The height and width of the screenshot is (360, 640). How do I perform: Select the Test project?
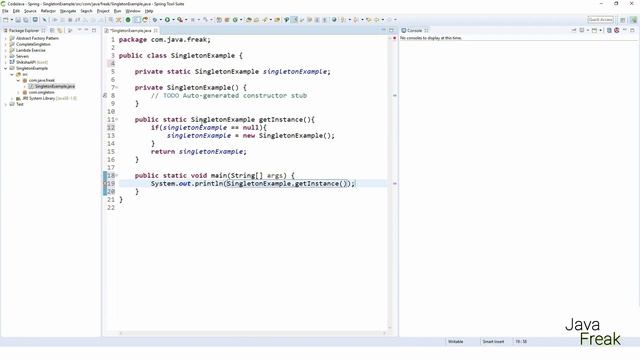(x=20, y=104)
